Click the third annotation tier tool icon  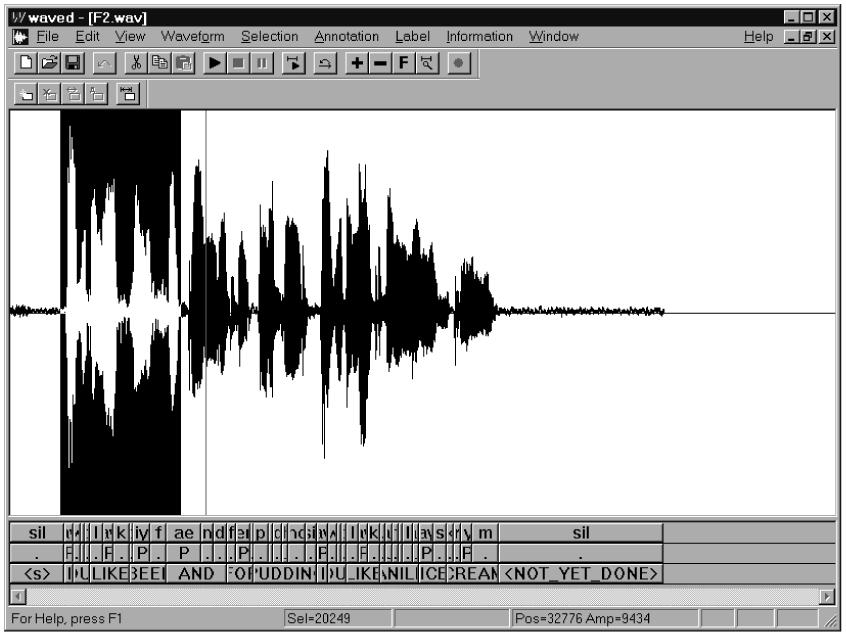pos(73,94)
